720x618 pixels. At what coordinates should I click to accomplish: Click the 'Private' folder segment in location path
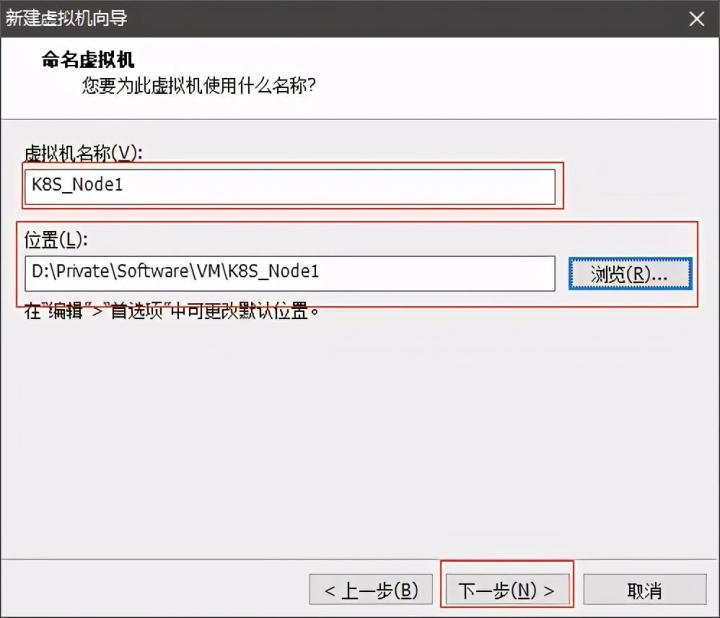(77, 271)
